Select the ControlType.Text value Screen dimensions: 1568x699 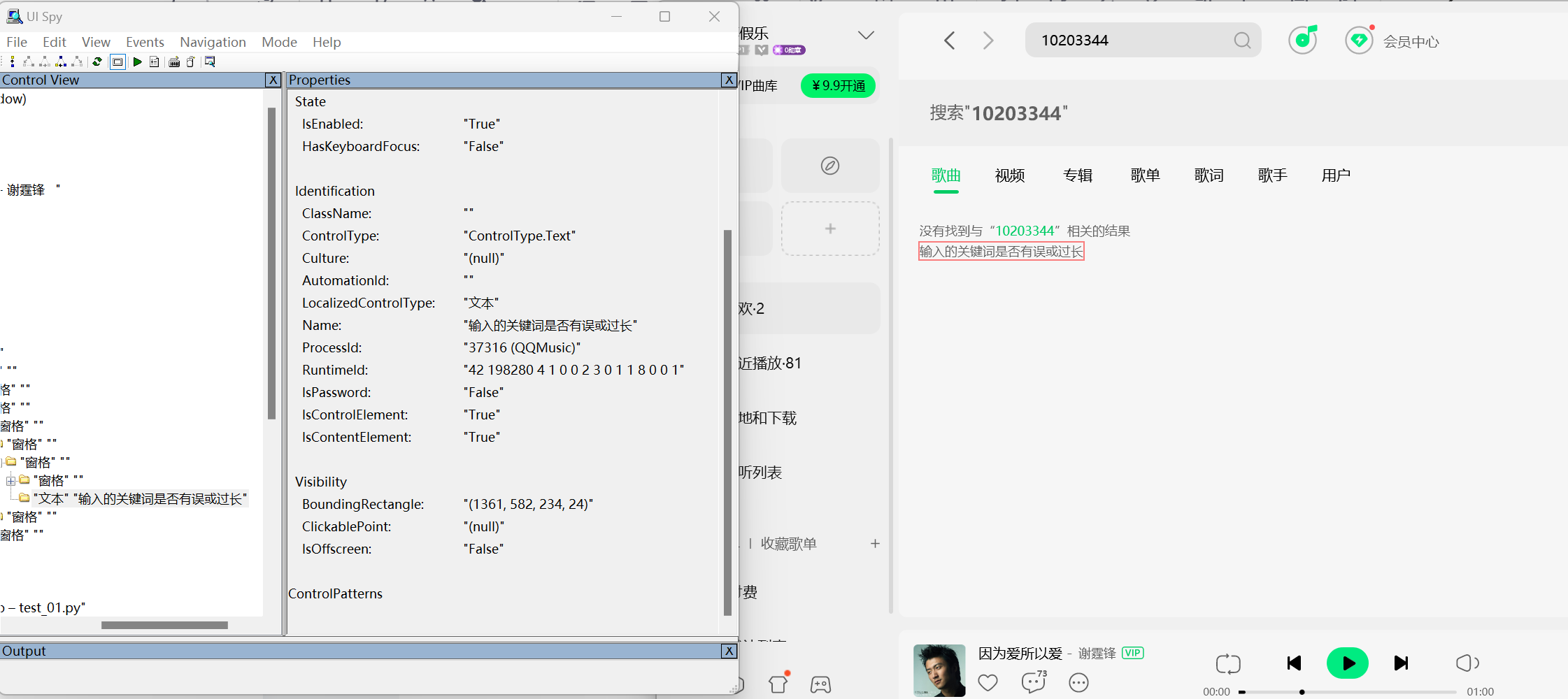tap(519, 236)
